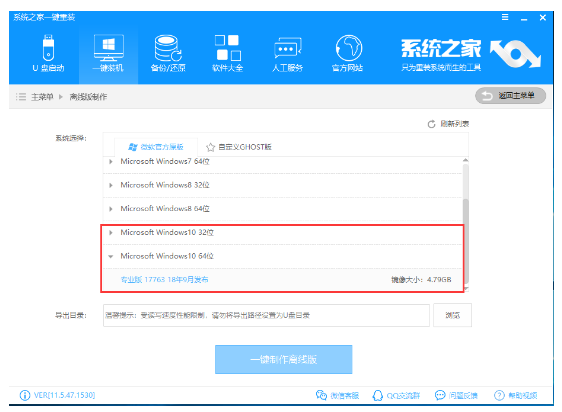Open the 备份/还原 backup restore tool
562x412 pixels.
point(168,53)
